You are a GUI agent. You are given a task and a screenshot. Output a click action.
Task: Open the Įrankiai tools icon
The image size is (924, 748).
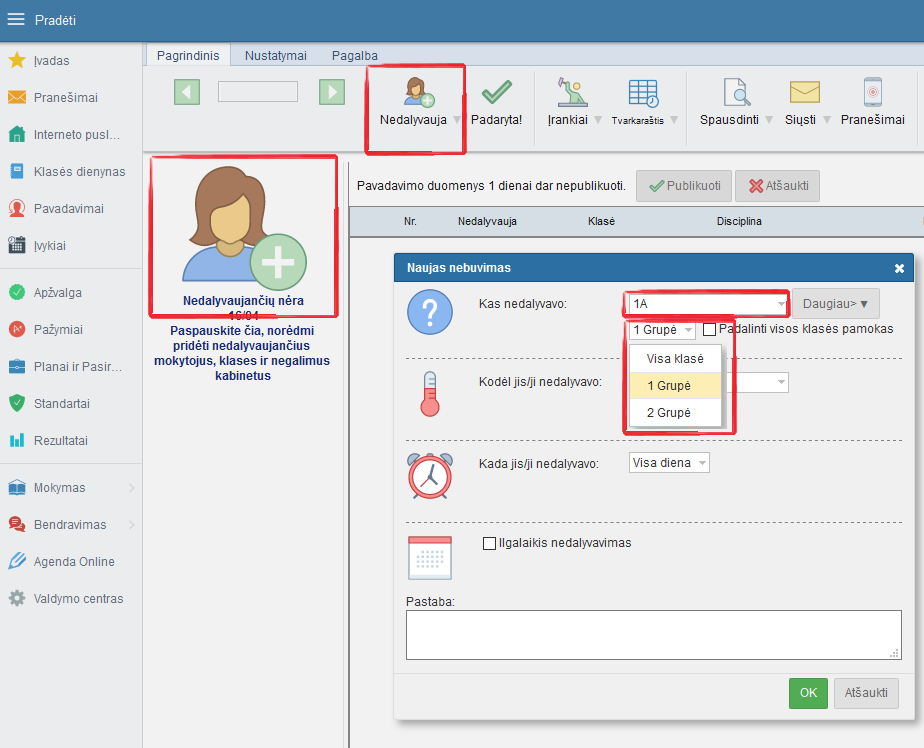coord(572,93)
